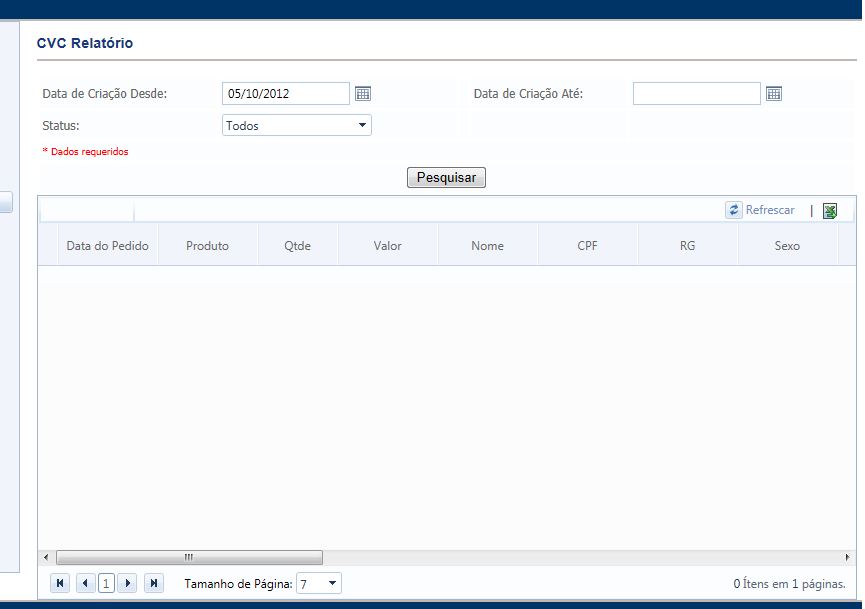This screenshot has width=865, height=609.
Task: Select page number 1 button
Action: [106, 583]
